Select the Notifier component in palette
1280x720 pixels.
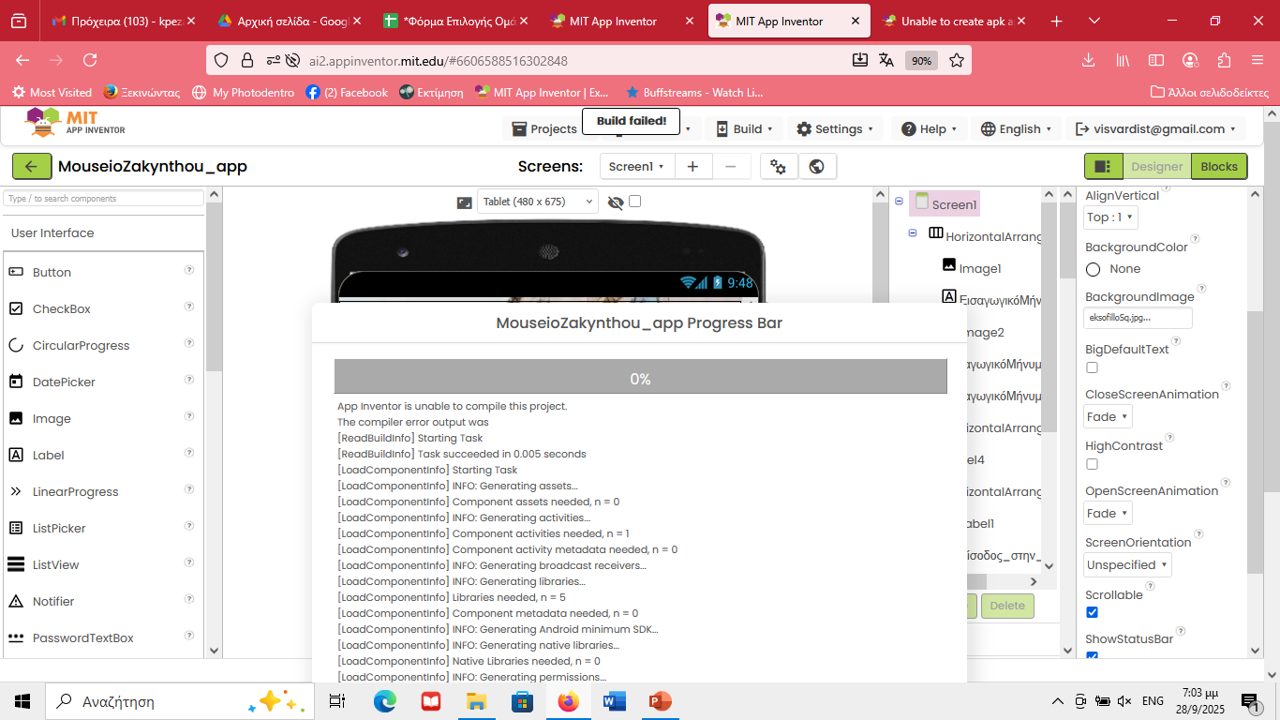click(x=53, y=601)
